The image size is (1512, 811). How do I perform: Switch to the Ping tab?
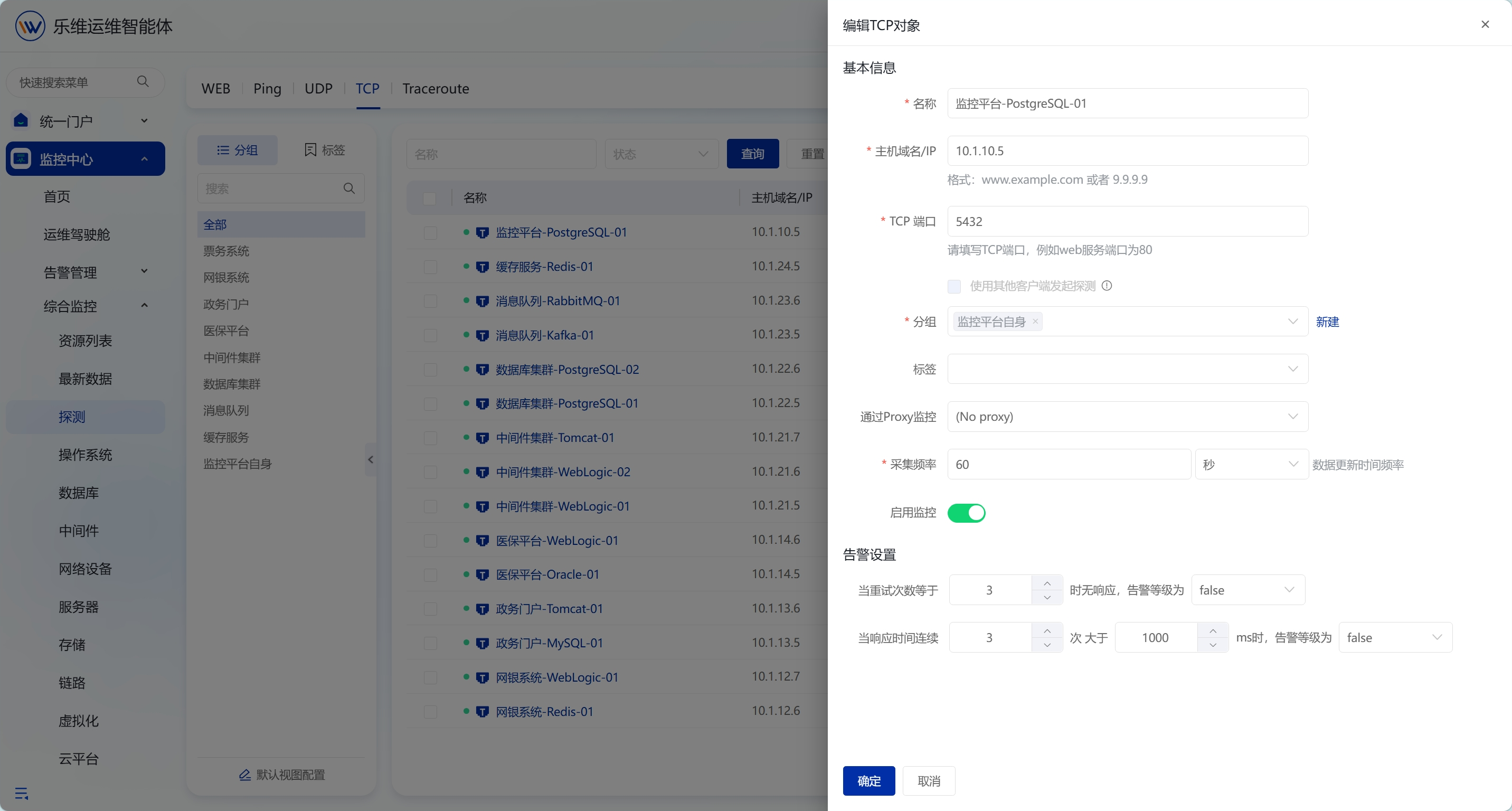(x=267, y=89)
